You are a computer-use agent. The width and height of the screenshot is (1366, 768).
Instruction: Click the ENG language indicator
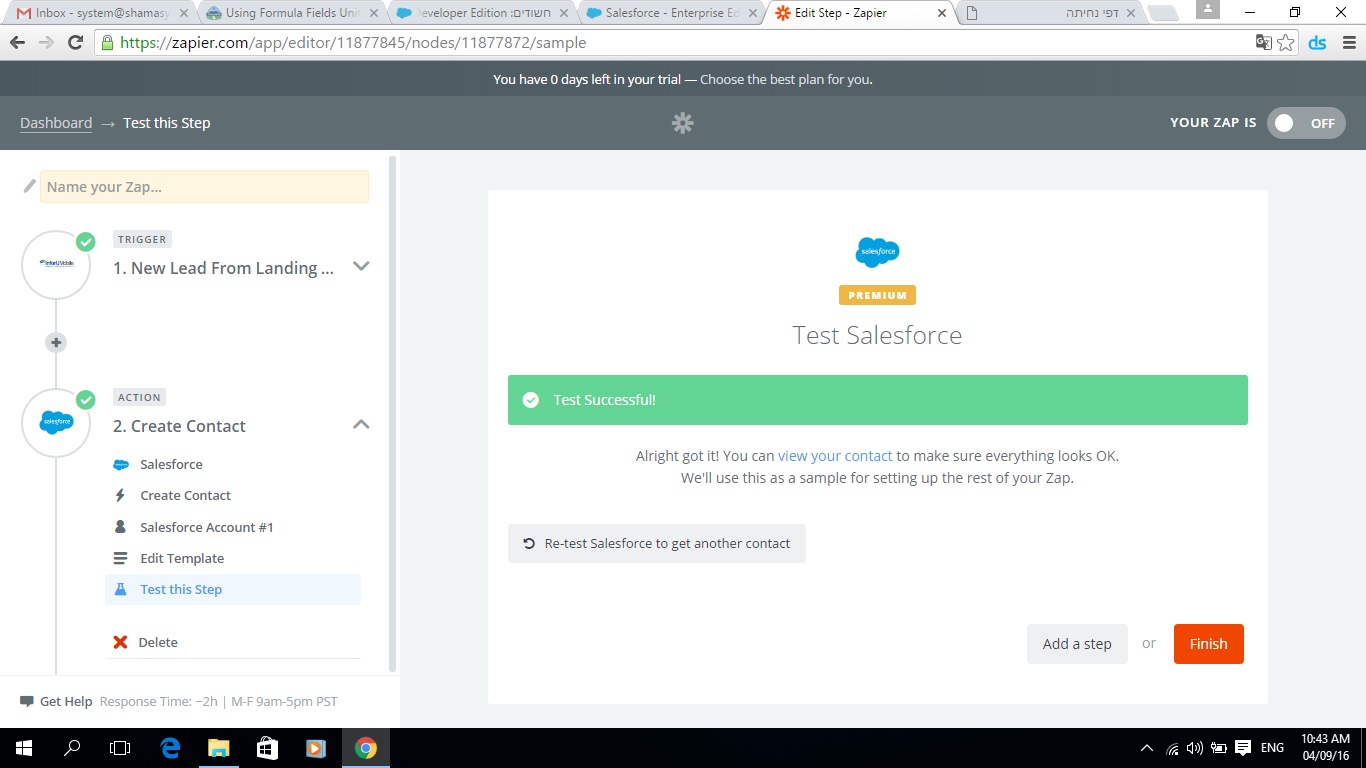1272,748
